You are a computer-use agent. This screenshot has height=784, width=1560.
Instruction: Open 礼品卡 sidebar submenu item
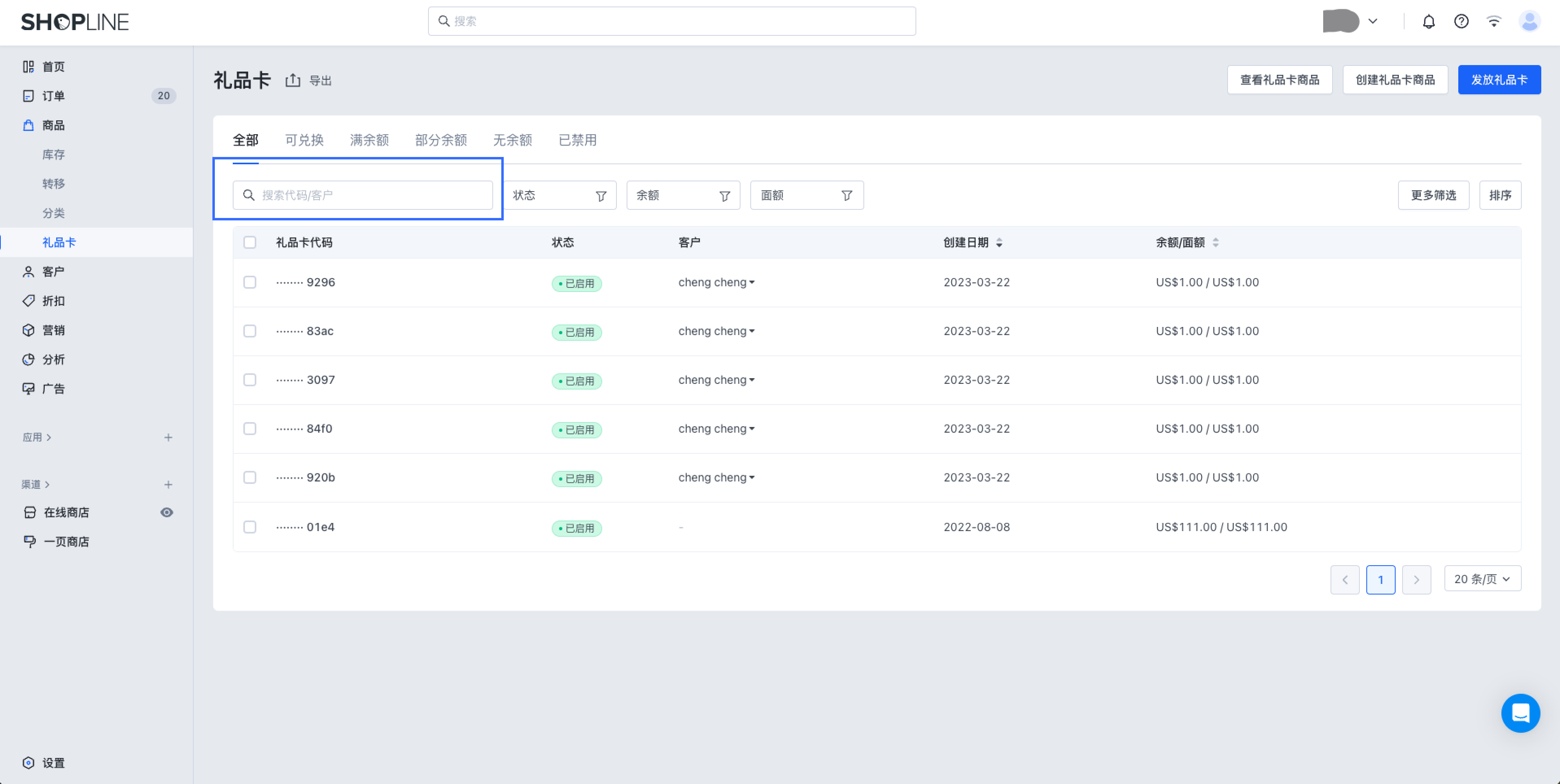pyautogui.click(x=59, y=242)
